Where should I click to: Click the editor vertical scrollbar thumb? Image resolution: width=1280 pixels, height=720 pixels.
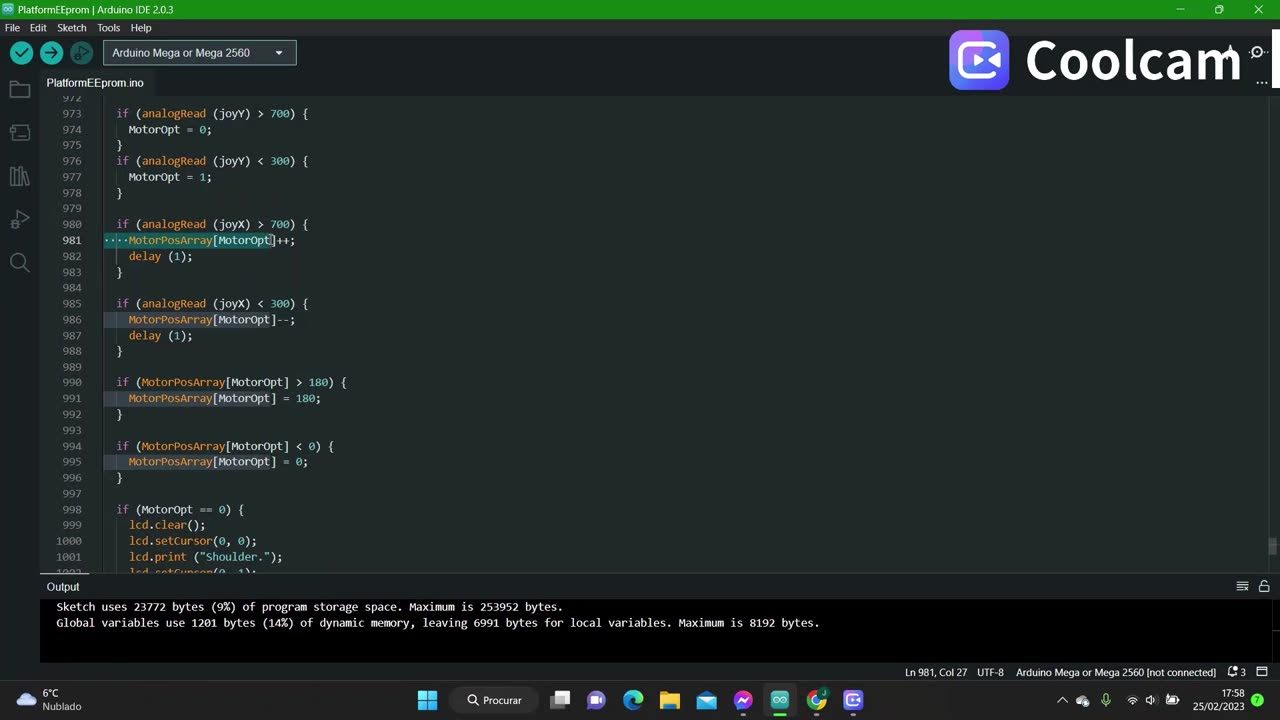pyautogui.click(x=1272, y=546)
